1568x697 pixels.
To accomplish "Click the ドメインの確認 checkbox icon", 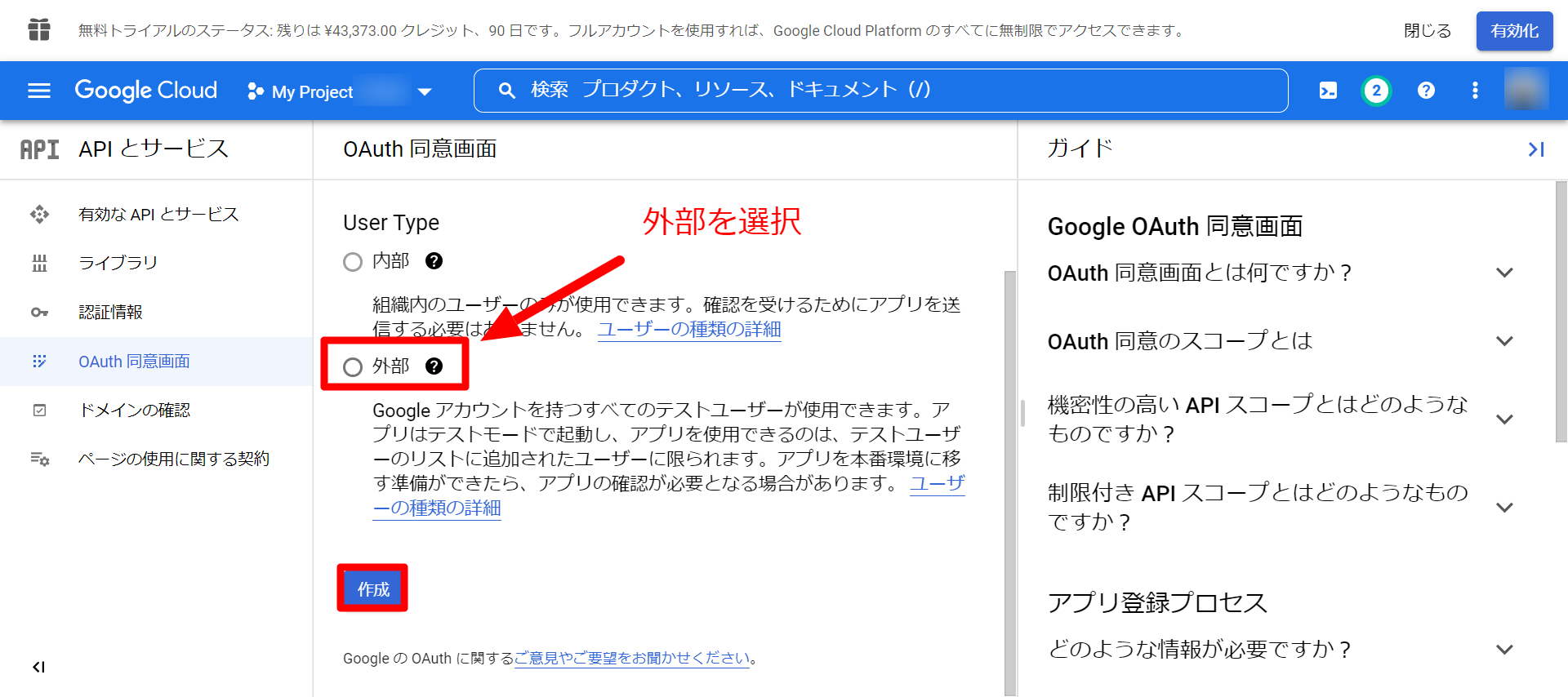I will (x=39, y=411).
